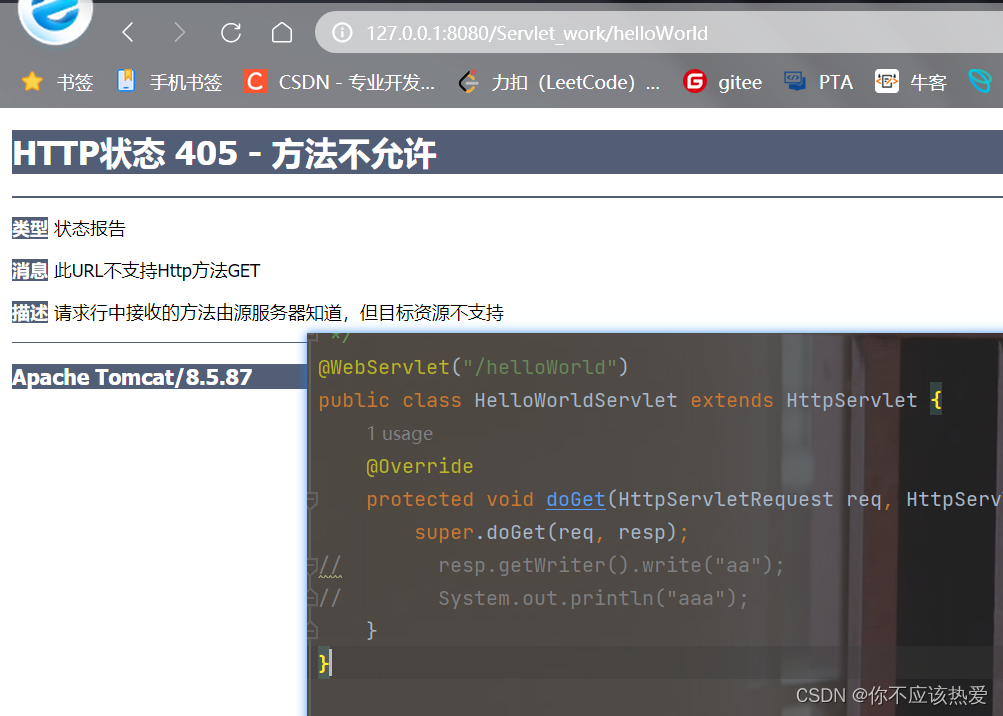Reload the page with the refresh icon
The image size is (1003, 716).
point(230,31)
